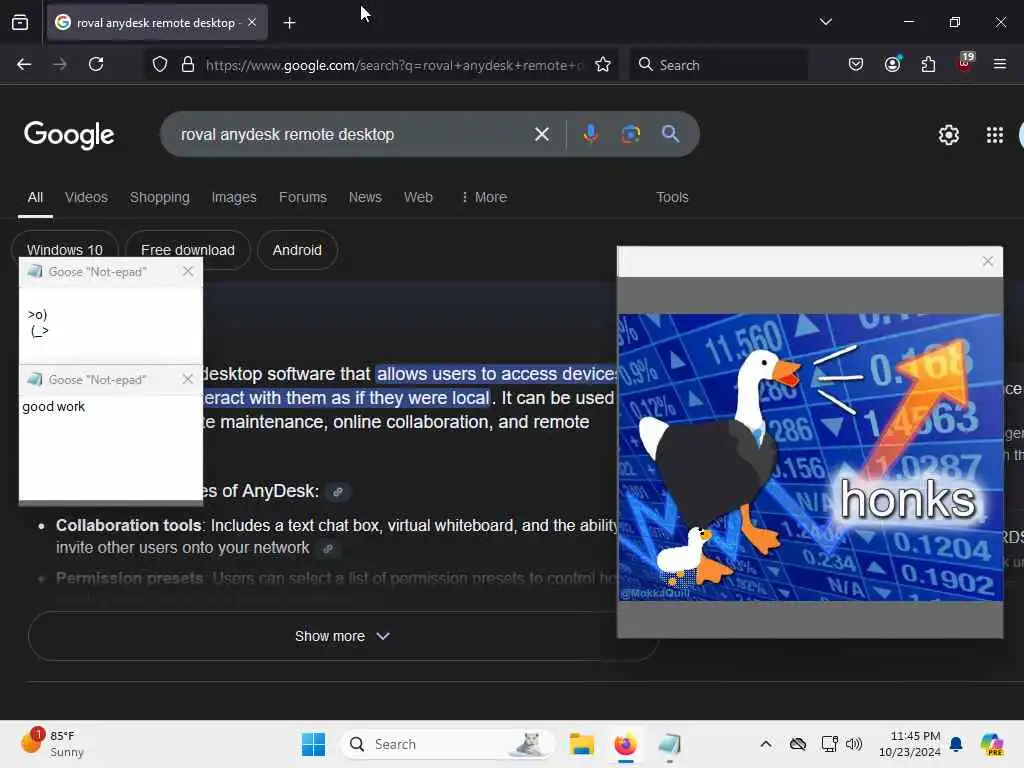This screenshot has width=1024, height=768.
Task: Close the roval anydesk remote desktop tab
Action: point(252,22)
